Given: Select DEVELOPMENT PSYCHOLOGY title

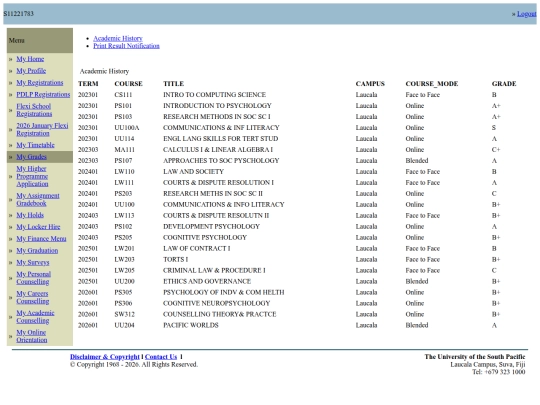Looking at the screenshot, I should pyautogui.click(x=211, y=227).
